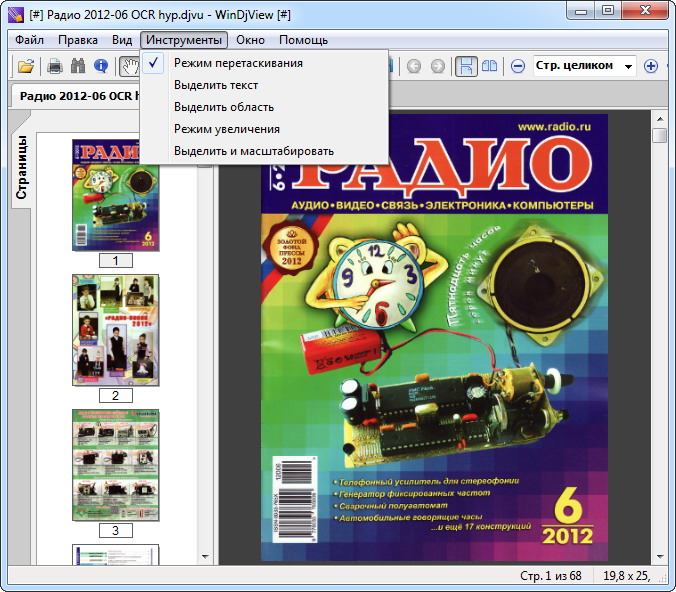Minimize the WinDjView window
Screen dimensions: 676x592
pyautogui.click(x=581, y=11)
